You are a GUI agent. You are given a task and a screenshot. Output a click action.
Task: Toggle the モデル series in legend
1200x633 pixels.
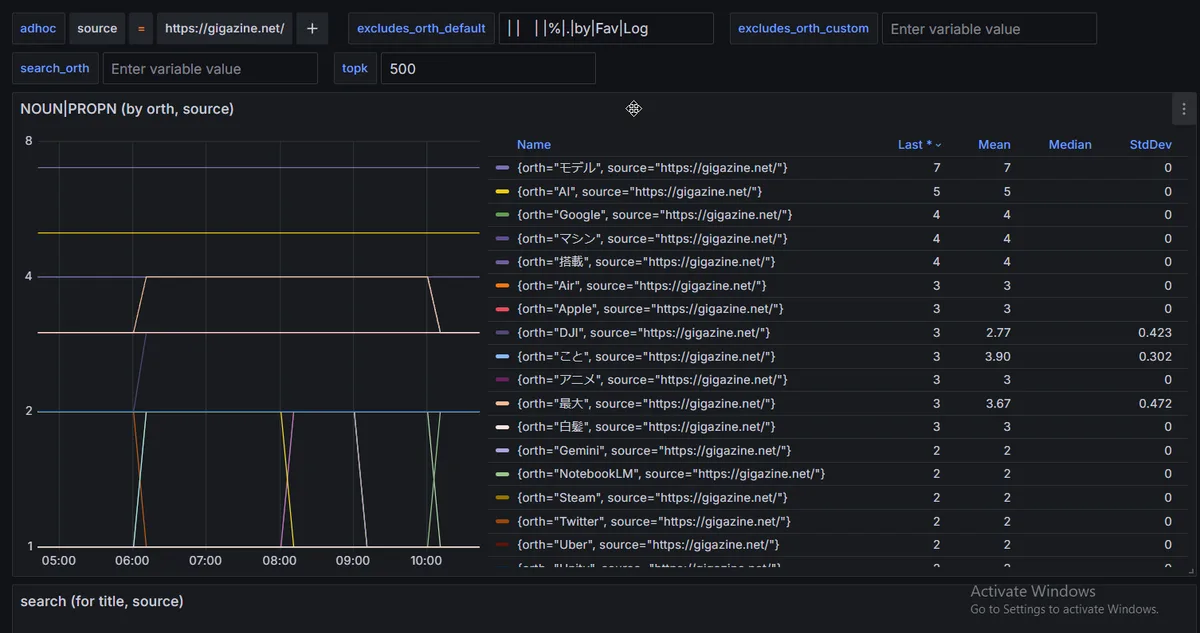pyautogui.click(x=652, y=168)
